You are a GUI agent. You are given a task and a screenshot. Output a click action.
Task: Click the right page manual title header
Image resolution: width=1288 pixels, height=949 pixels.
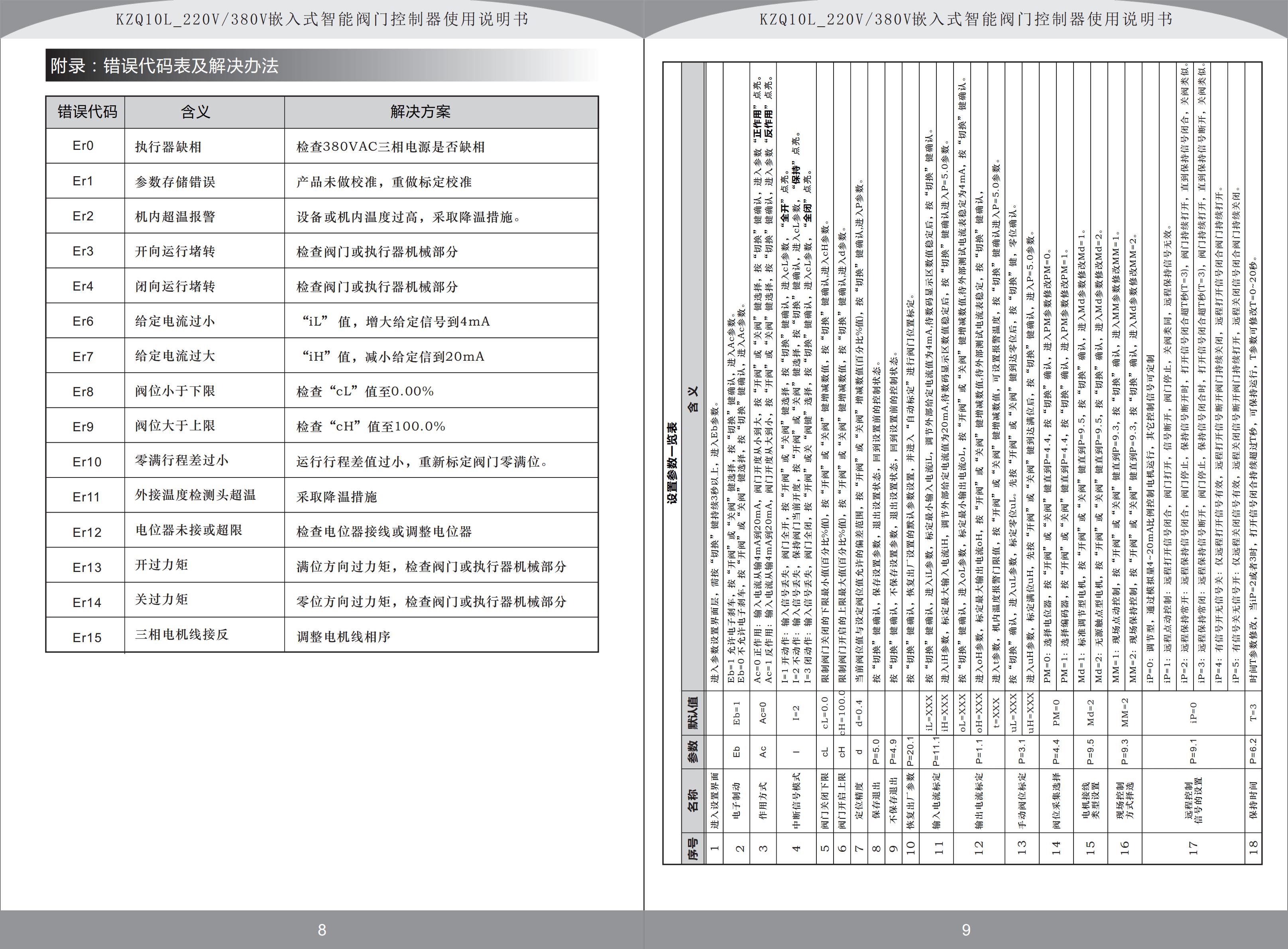pyautogui.click(x=966, y=20)
